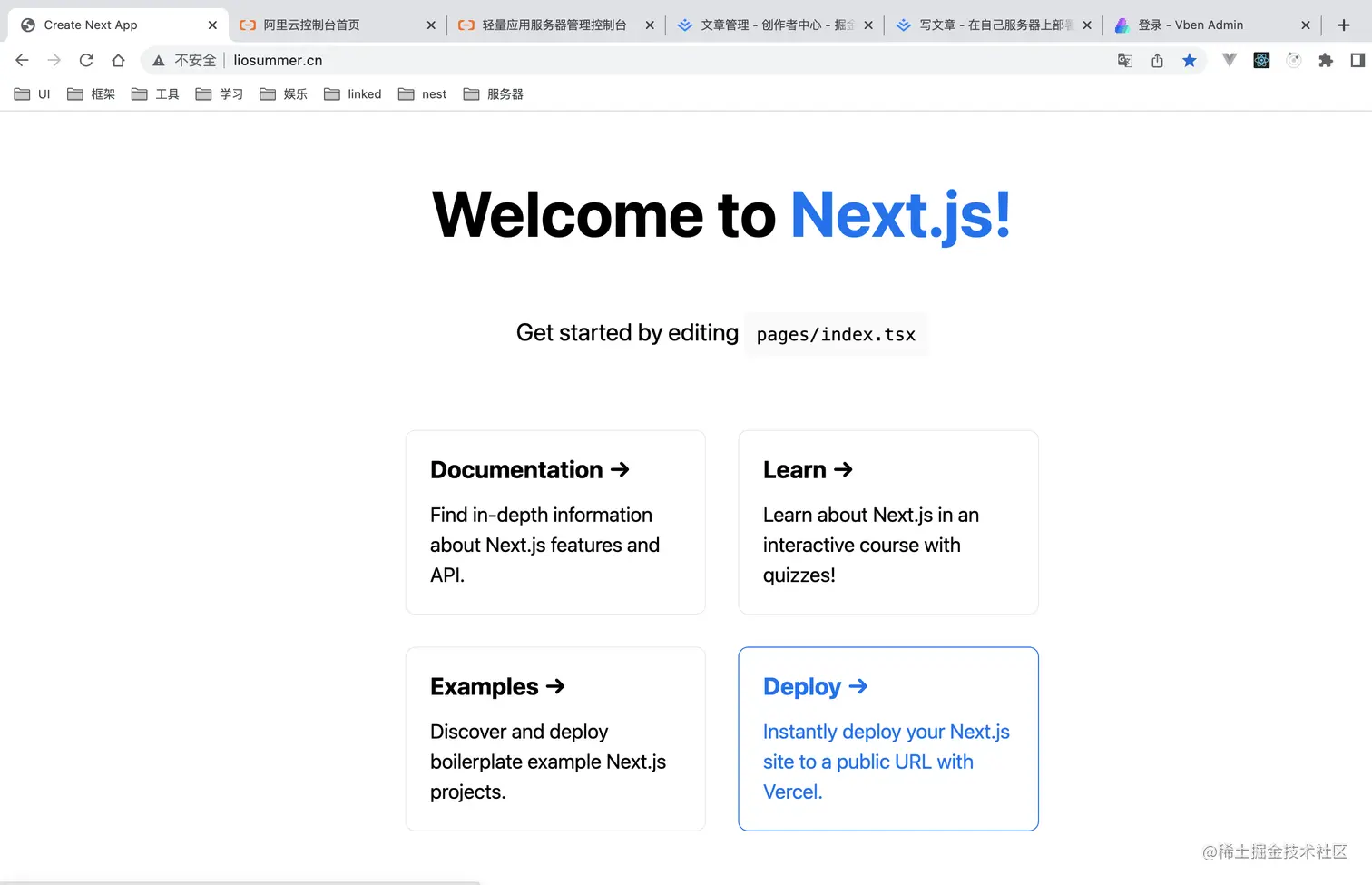1372x885 pixels.
Task: Click the not-secure warning triangle icon
Action: tap(159, 61)
